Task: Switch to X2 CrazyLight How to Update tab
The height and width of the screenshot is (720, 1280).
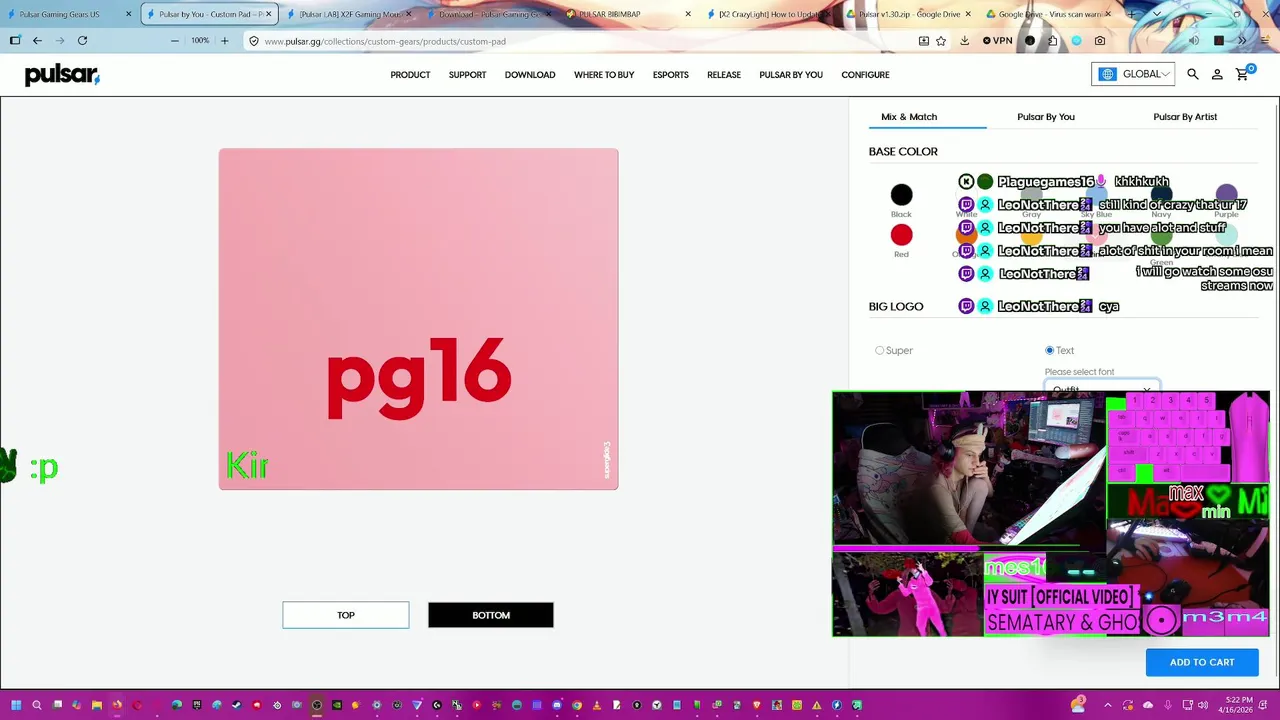Action: pyautogui.click(x=766, y=14)
